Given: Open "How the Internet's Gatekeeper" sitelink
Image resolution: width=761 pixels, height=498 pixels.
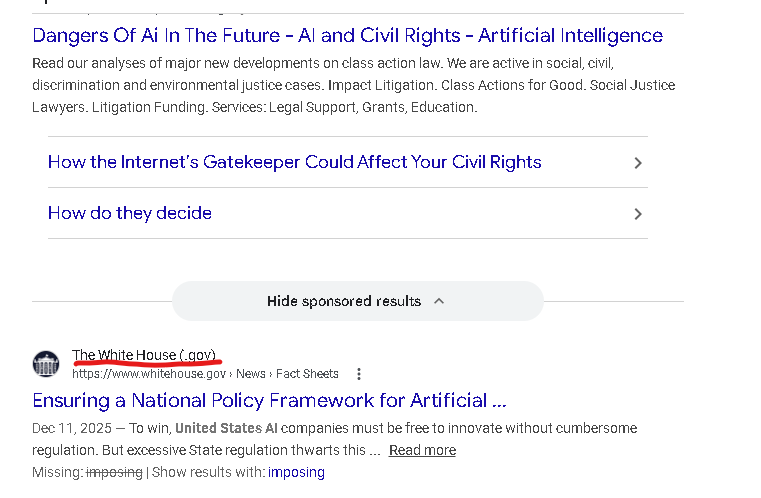Looking at the screenshot, I should click(x=294, y=162).
